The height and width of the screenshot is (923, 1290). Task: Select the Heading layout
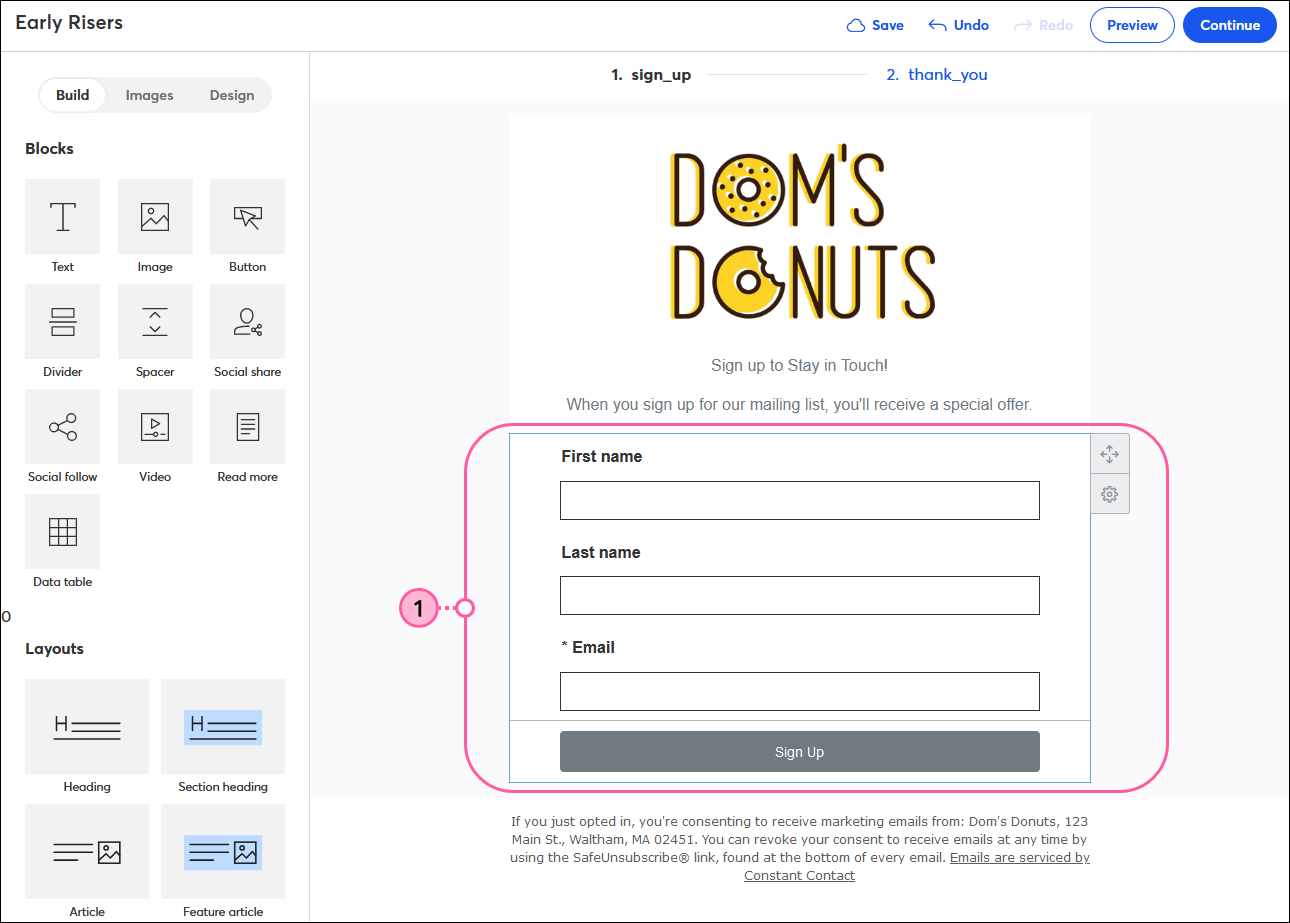pos(87,726)
